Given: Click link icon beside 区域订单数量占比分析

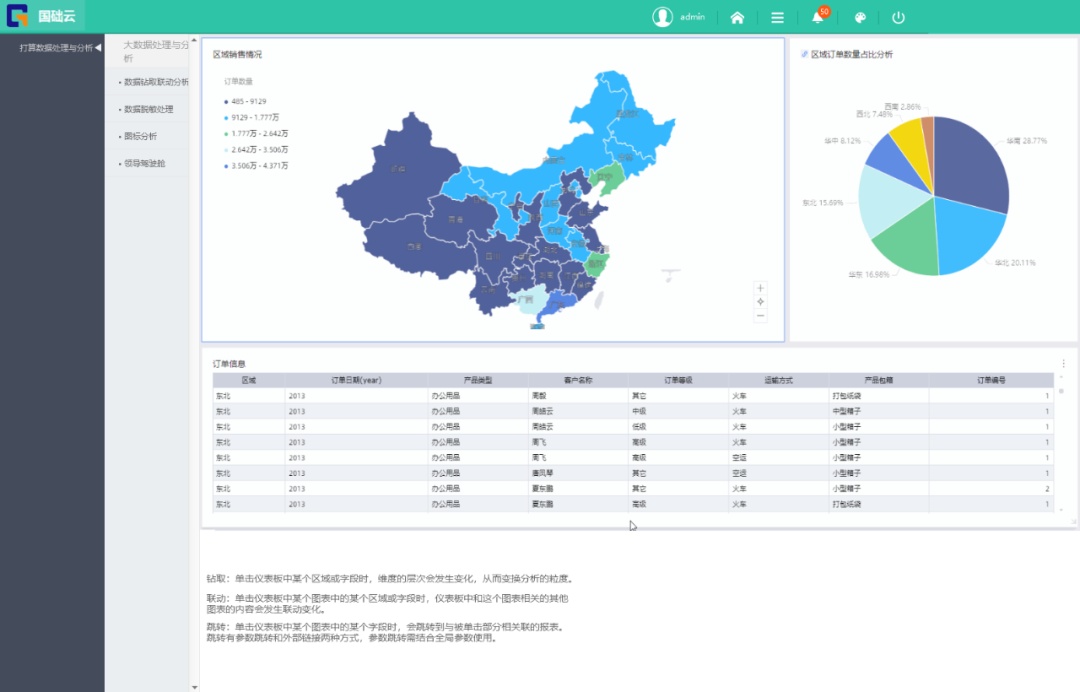Looking at the screenshot, I should point(804,55).
